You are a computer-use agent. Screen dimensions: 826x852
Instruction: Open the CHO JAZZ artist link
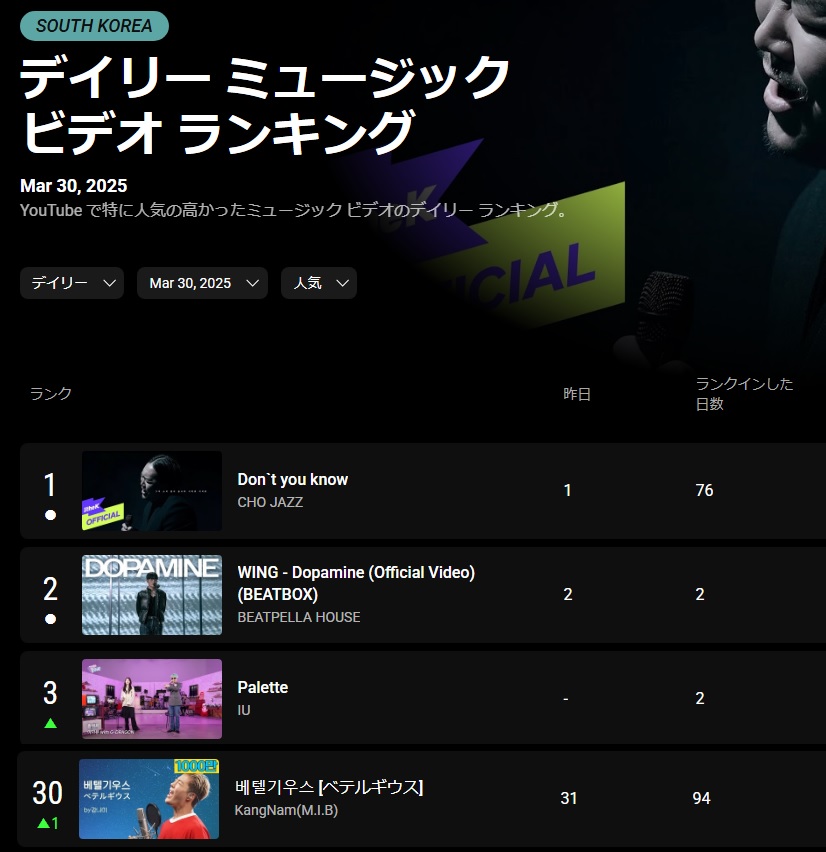click(x=270, y=502)
